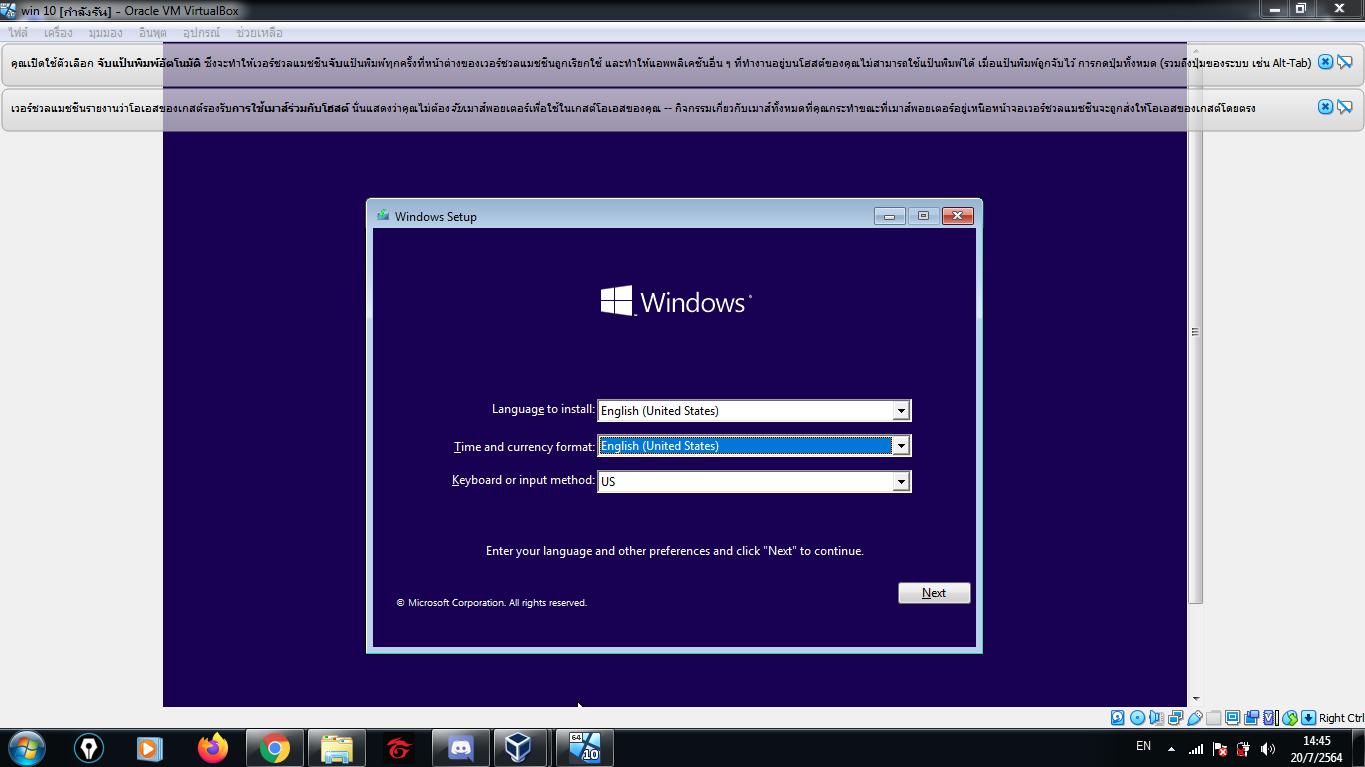This screenshot has height=767, width=1365.
Task: Click the EN input language indicator
Action: pyautogui.click(x=1143, y=747)
